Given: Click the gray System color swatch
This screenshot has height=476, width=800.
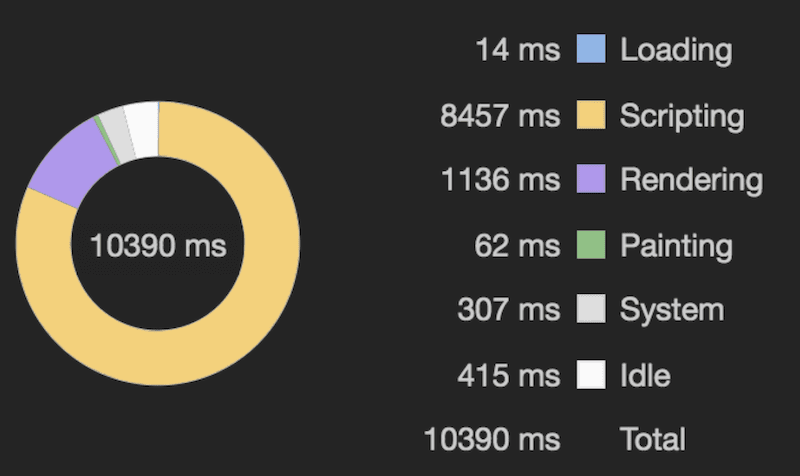Looking at the screenshot, I should tap(591, 310).
